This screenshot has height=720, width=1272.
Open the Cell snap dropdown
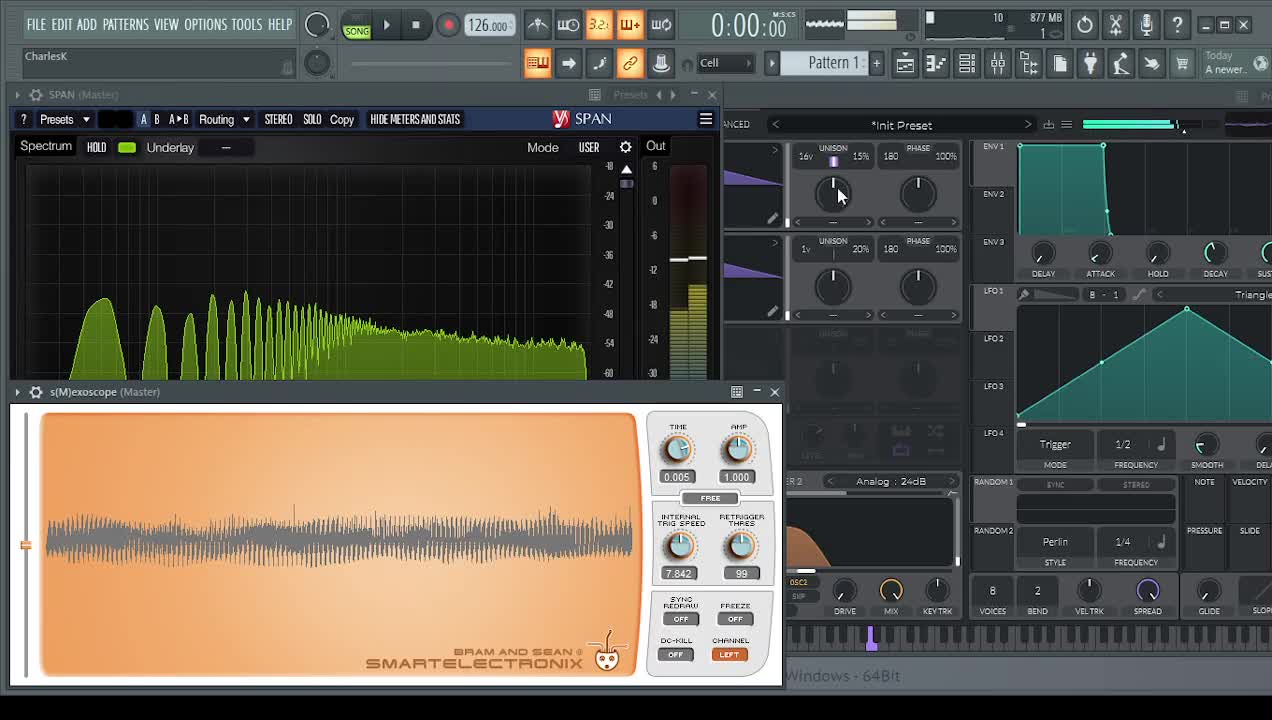click(726, 63)
